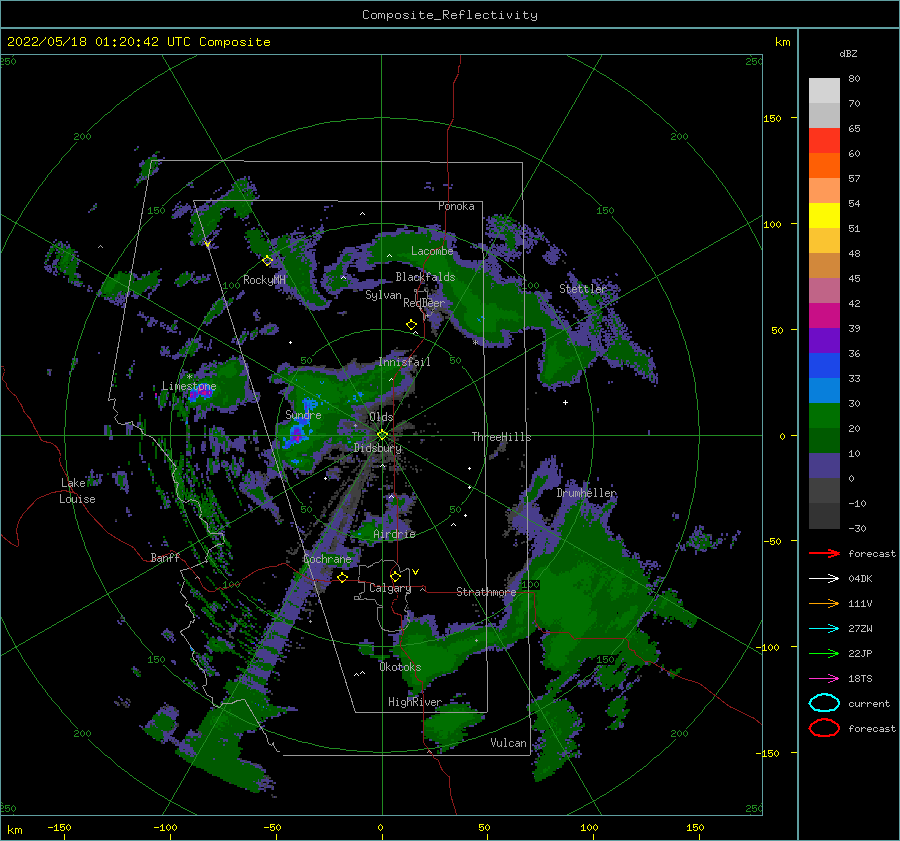Viewport: 900px width, 841px height.
Task: Select the yellow swatch between 54 and 51 dBZ
Action: click(824, 216)
